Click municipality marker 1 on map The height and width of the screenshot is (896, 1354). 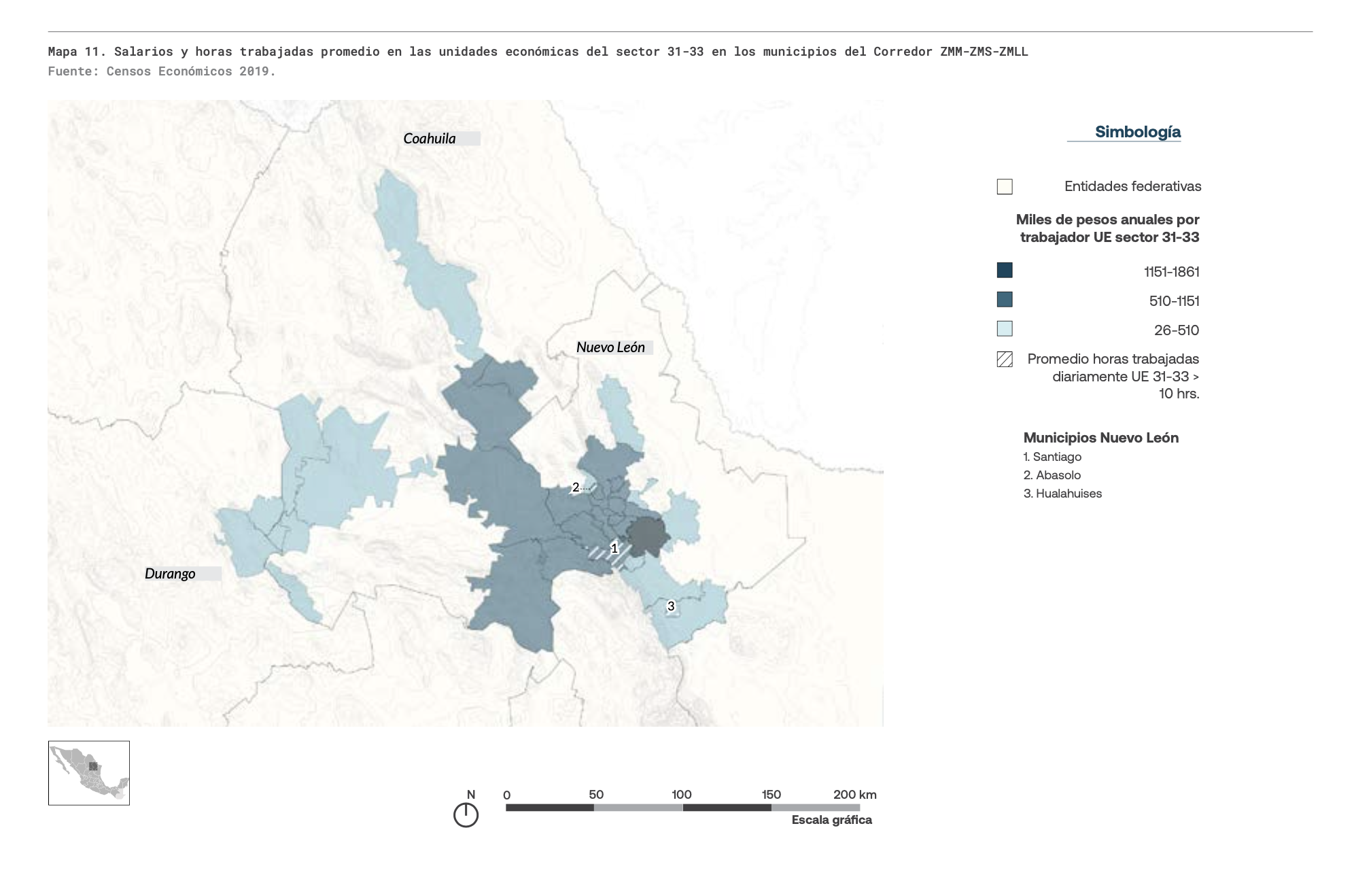(614, 548)
